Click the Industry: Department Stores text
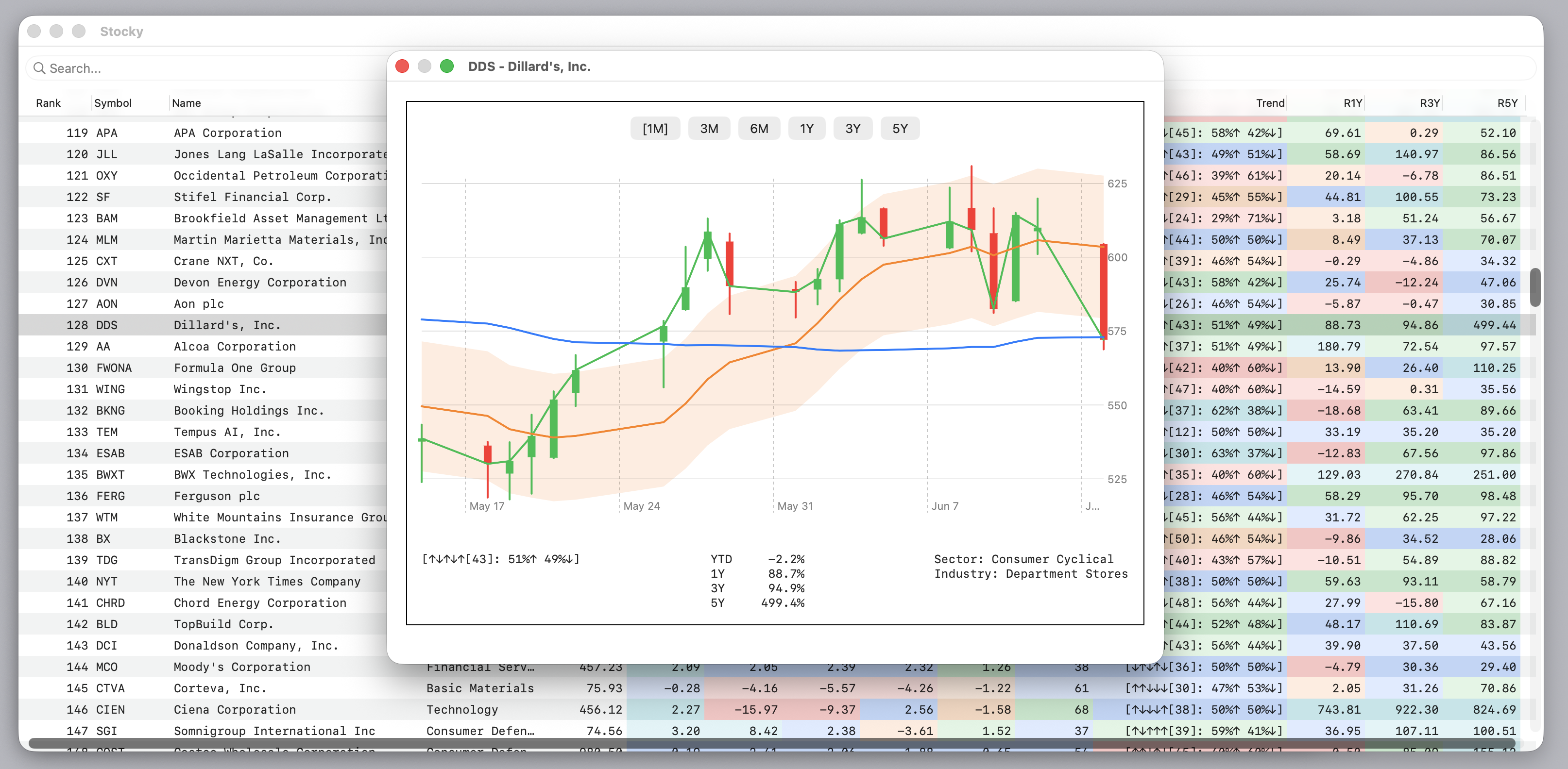The image size is (1568, 769). point(1031,573)
